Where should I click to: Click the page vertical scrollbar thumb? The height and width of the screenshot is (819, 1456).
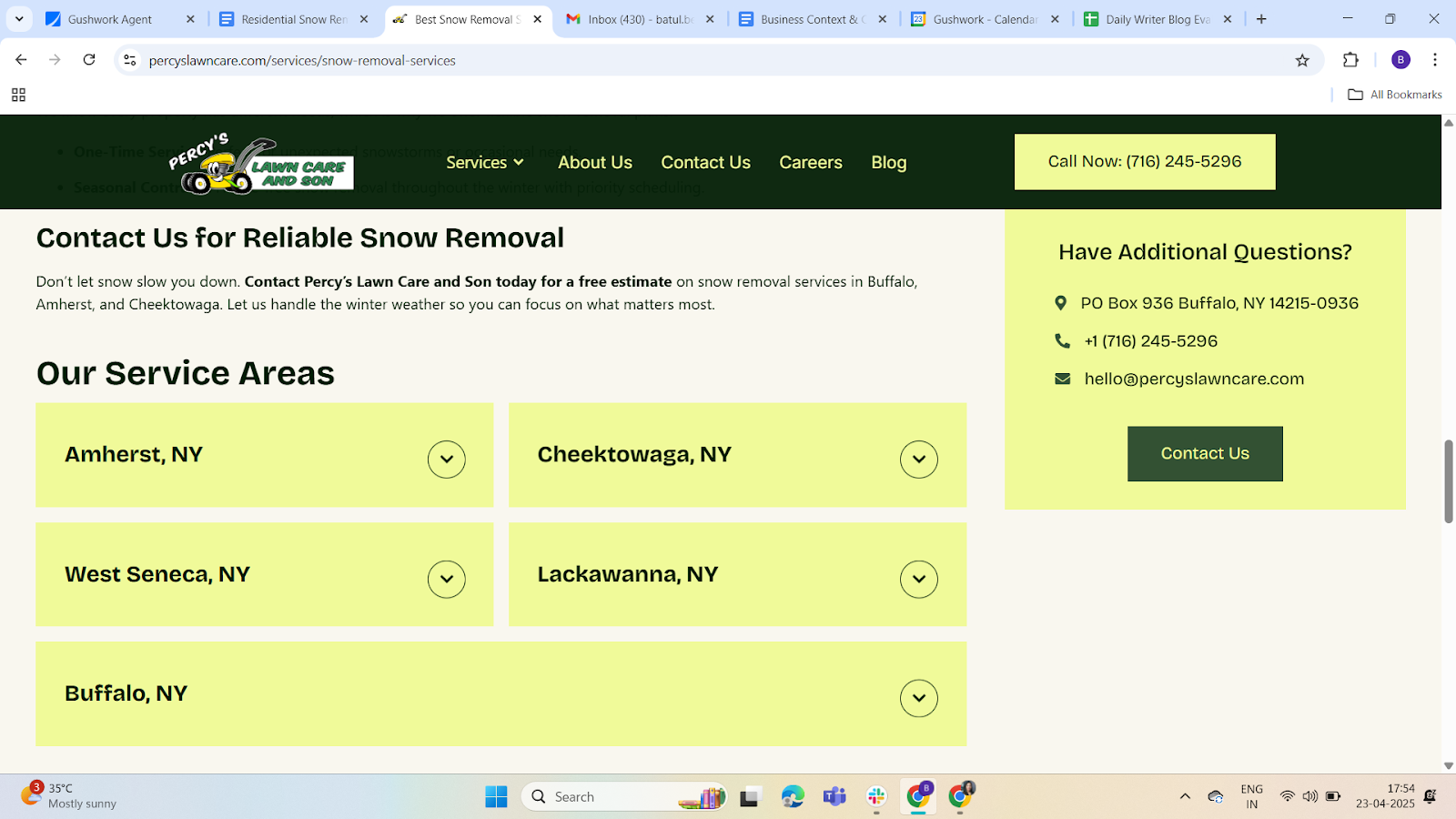(x=1449, y=480)
